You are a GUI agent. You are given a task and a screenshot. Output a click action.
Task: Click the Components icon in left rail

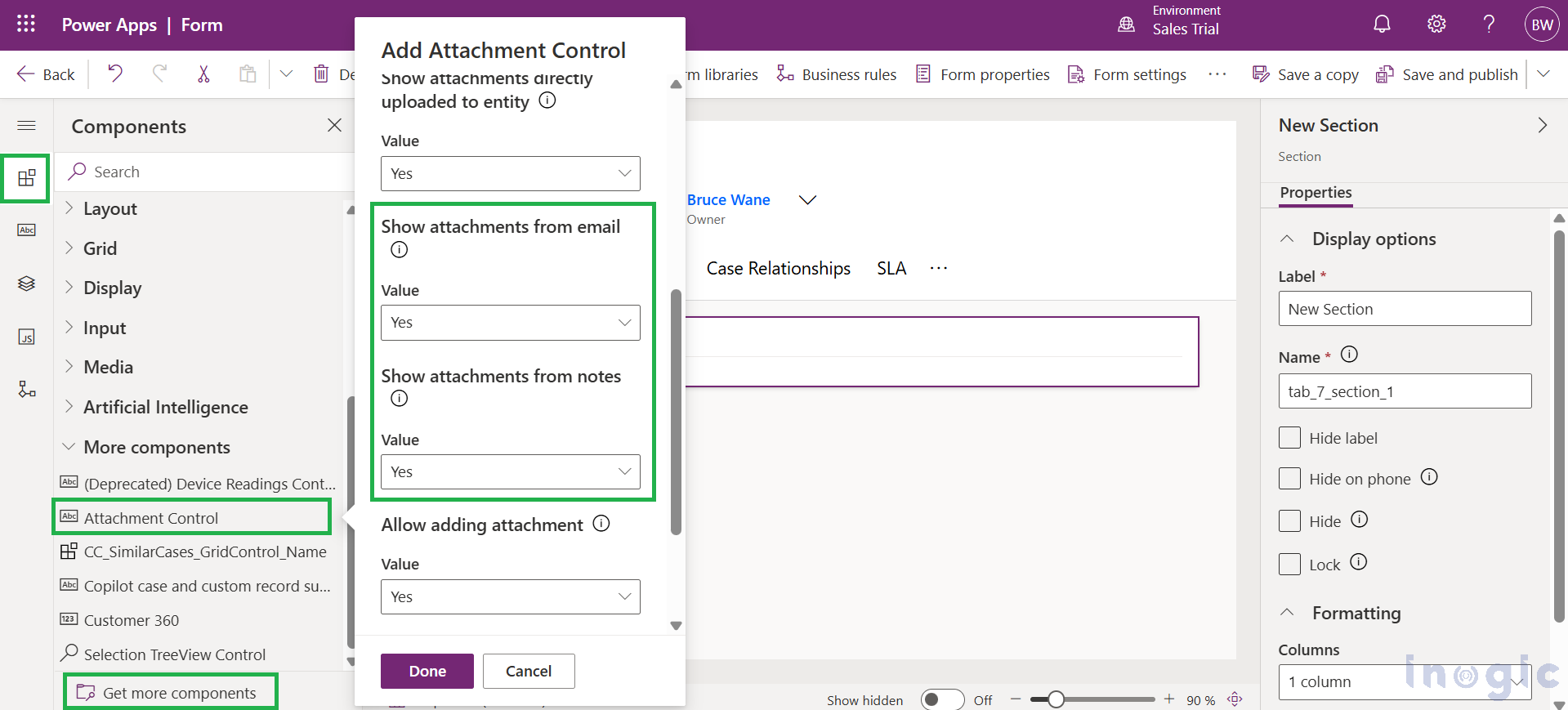click(x=26, y=177)
